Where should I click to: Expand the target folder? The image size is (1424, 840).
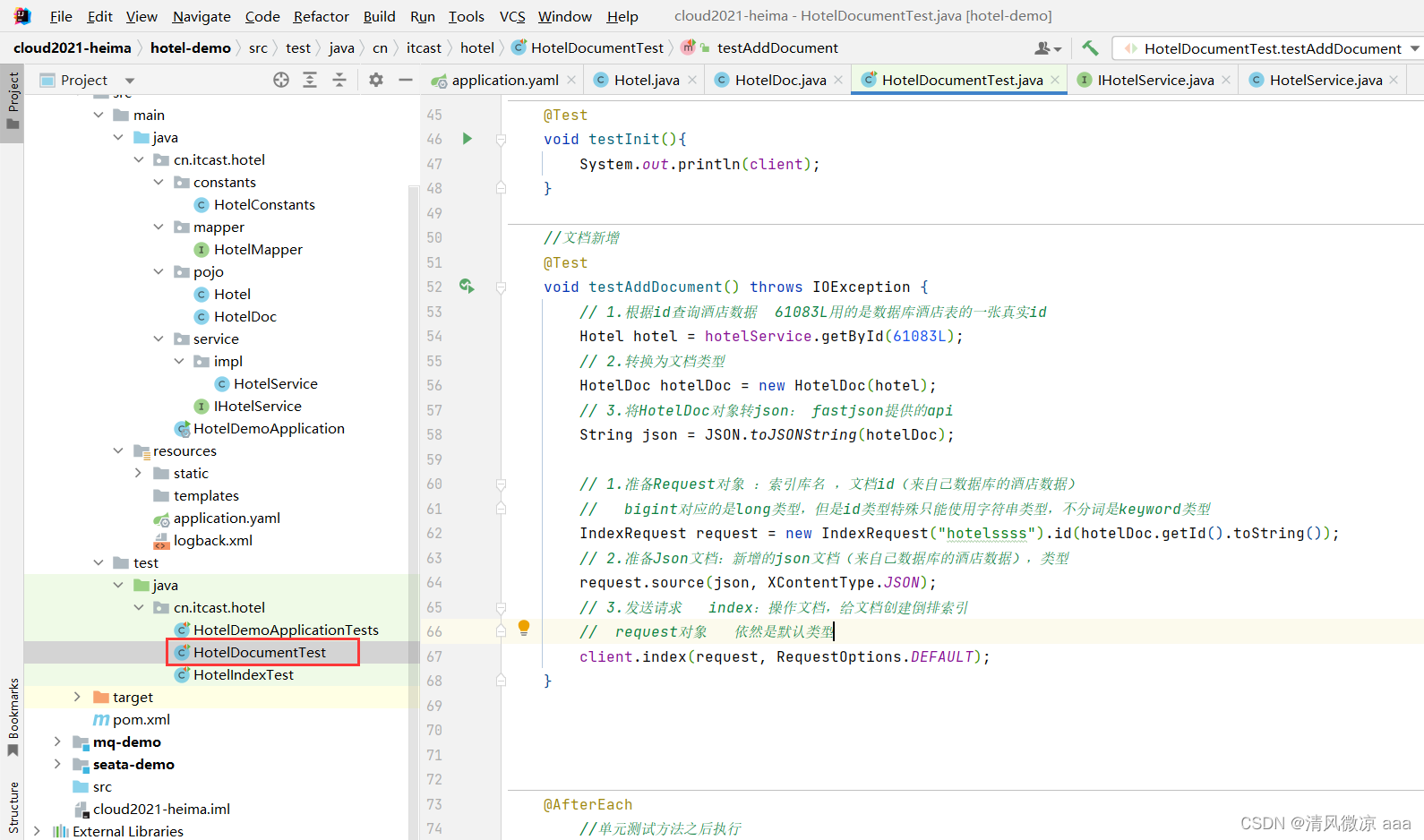coord(78,698)
